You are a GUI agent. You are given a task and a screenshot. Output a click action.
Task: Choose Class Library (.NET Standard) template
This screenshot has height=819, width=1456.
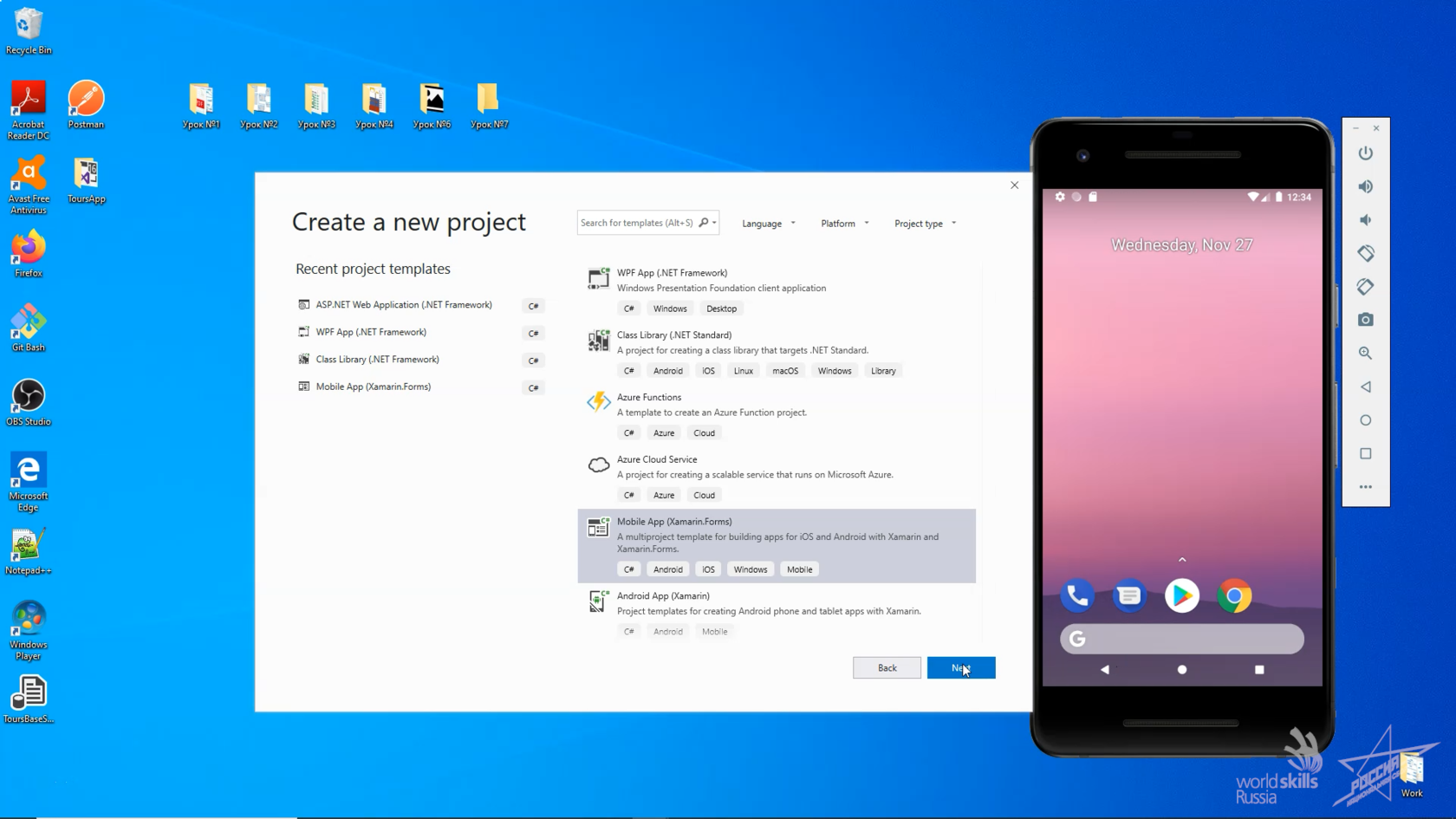[777, 353]
